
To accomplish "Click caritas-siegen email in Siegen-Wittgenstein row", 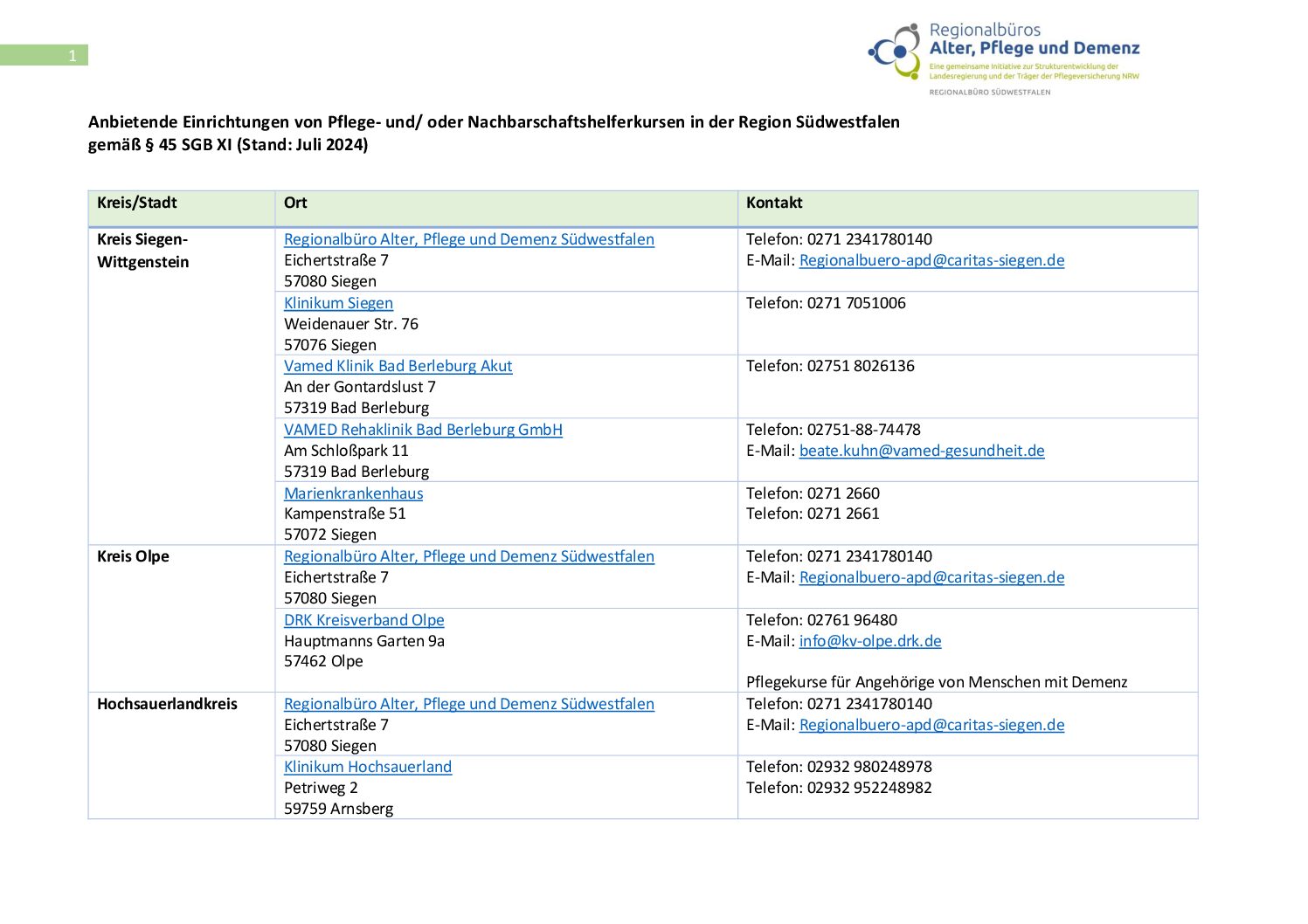I will [x=931, y=260].
